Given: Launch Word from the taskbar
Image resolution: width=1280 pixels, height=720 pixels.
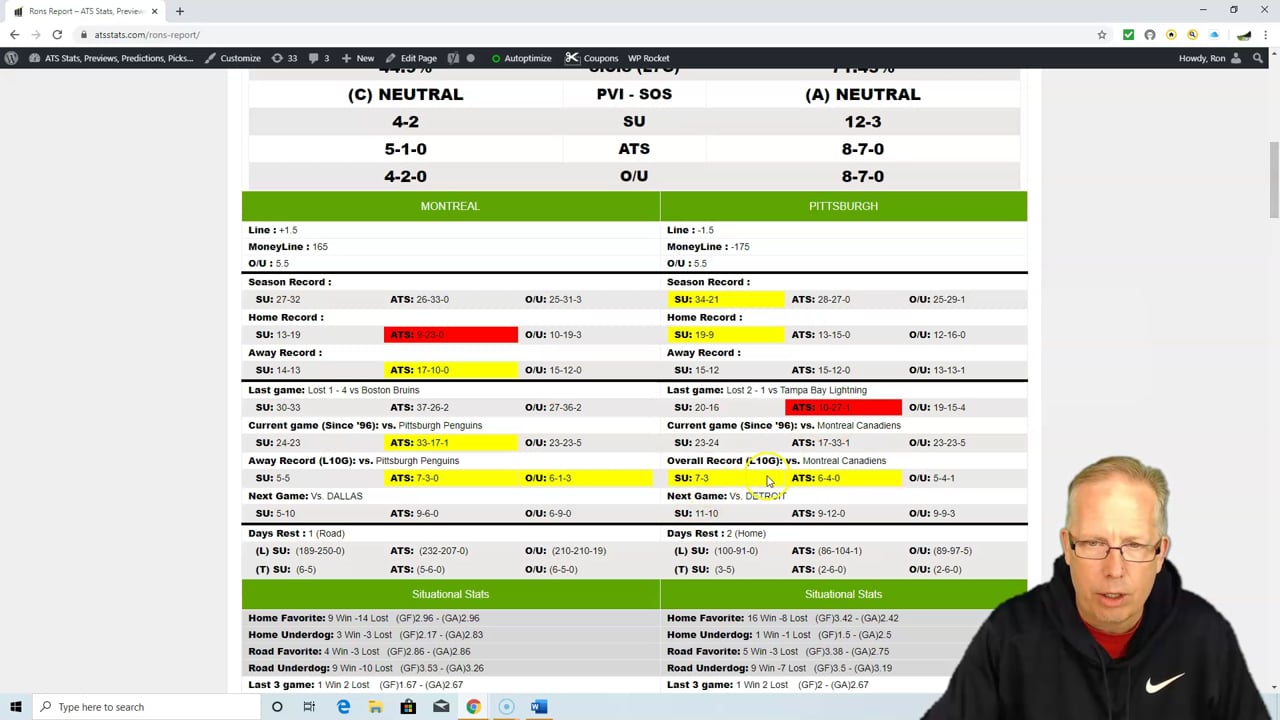Looking at the screenshot, I should (538, 707).
